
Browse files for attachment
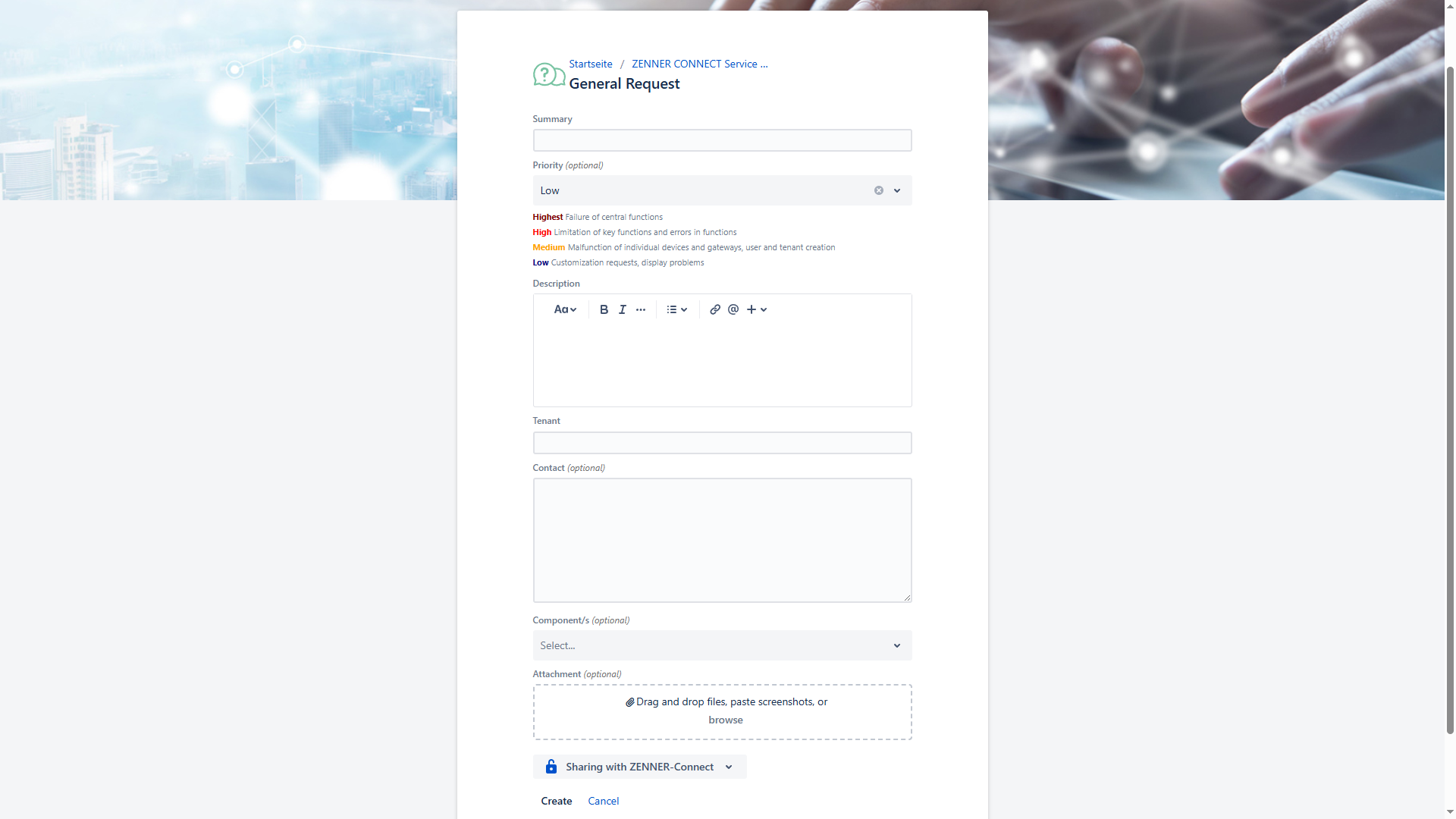726,720
